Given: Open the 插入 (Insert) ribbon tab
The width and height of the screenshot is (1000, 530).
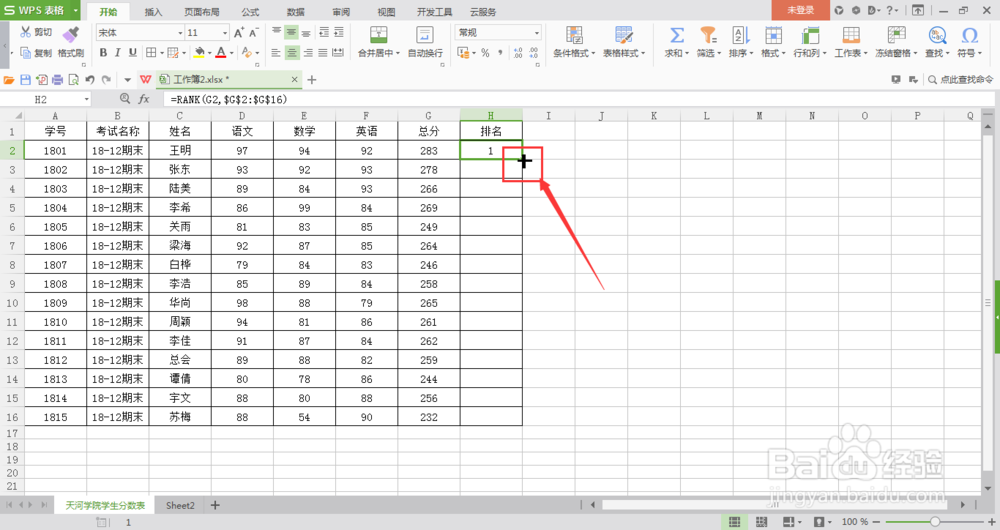Looking at the screenshot, I should (x=153, y=11).
